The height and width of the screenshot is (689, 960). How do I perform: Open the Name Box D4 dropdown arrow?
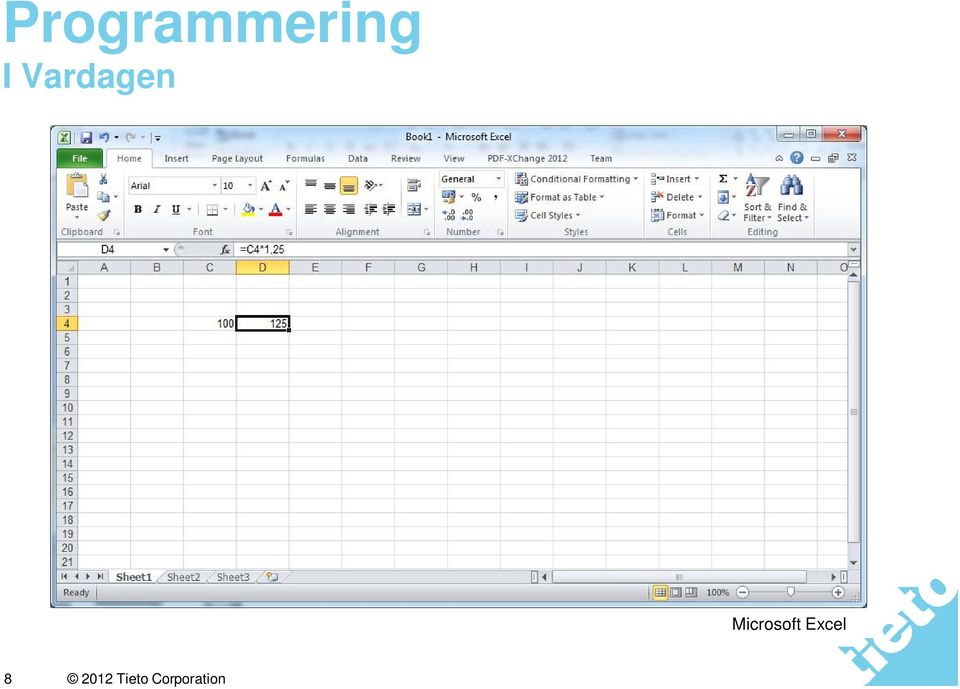coord(166,249)
